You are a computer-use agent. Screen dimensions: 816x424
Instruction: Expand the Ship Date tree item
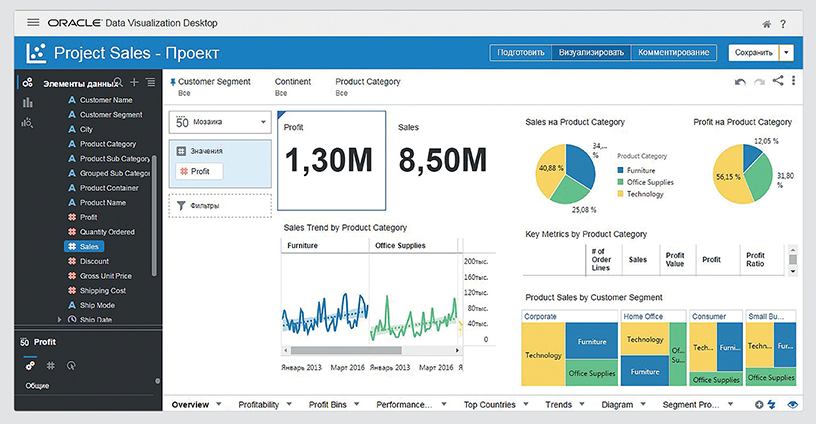[59, 319]
